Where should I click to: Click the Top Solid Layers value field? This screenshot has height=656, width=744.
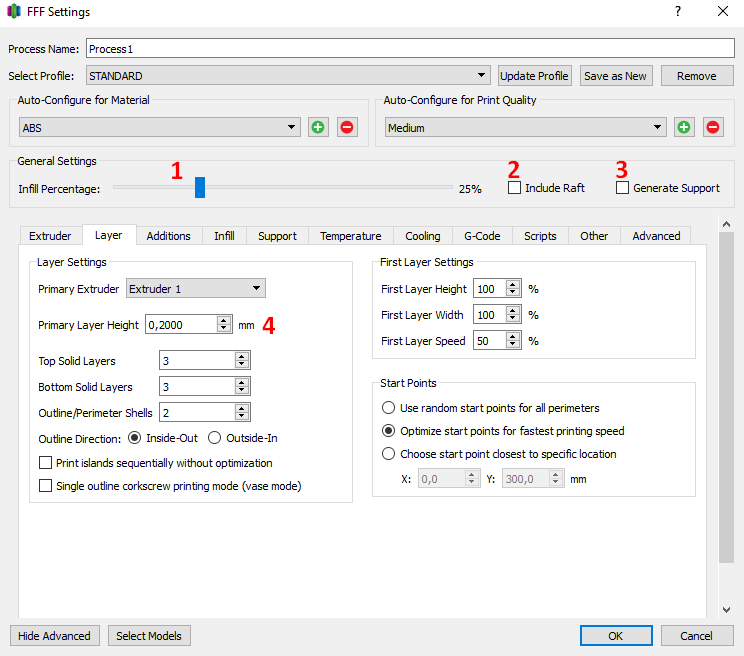pyautogui.click(x=197, y=360)
